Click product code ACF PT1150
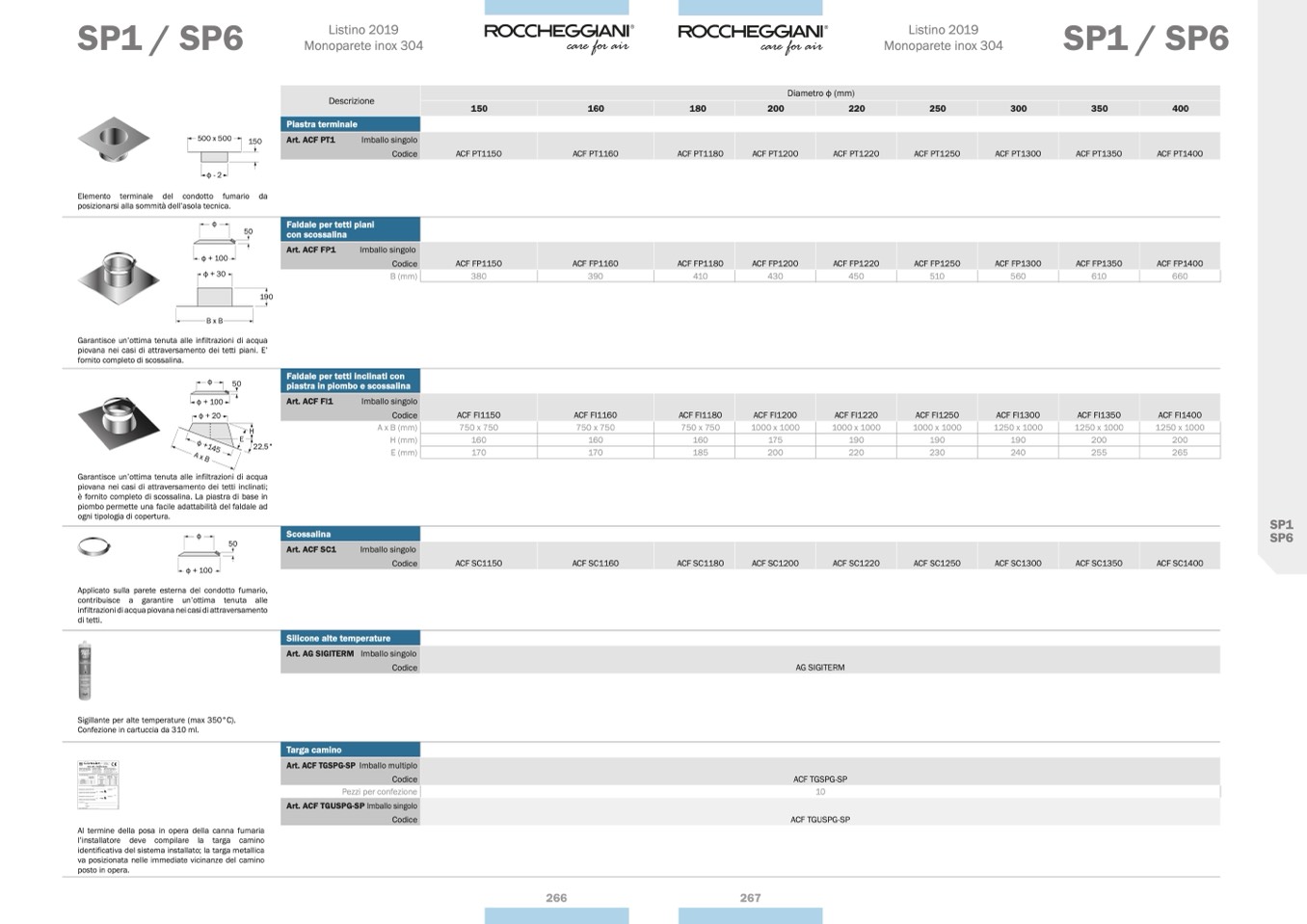This screenshot has height=924, width=1307. click(x=478, y=154)
